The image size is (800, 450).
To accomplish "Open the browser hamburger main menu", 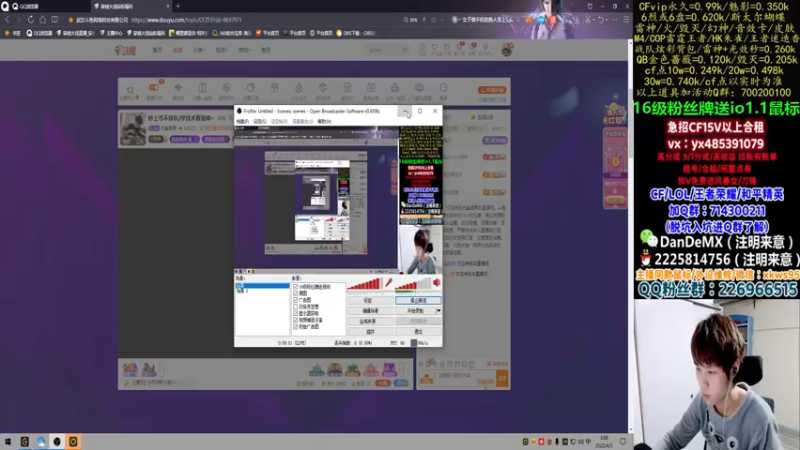I will 626,20.
